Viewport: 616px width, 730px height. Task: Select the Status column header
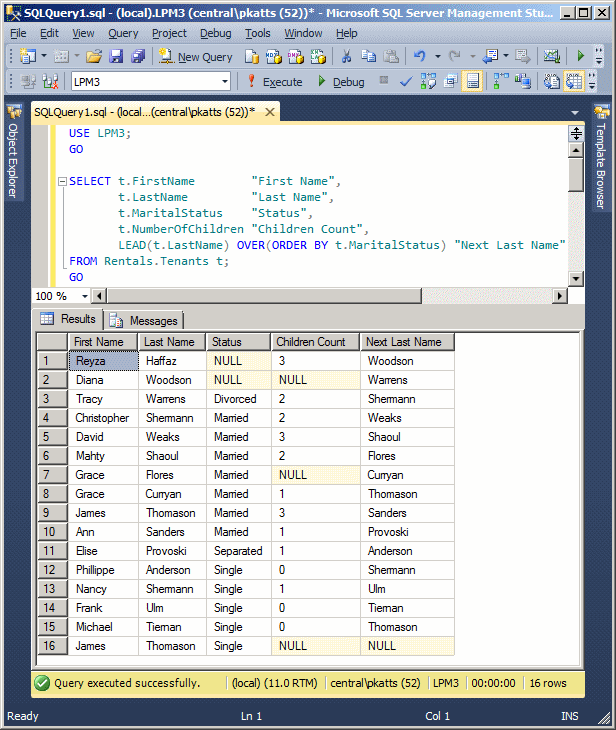tap(238, 342)
